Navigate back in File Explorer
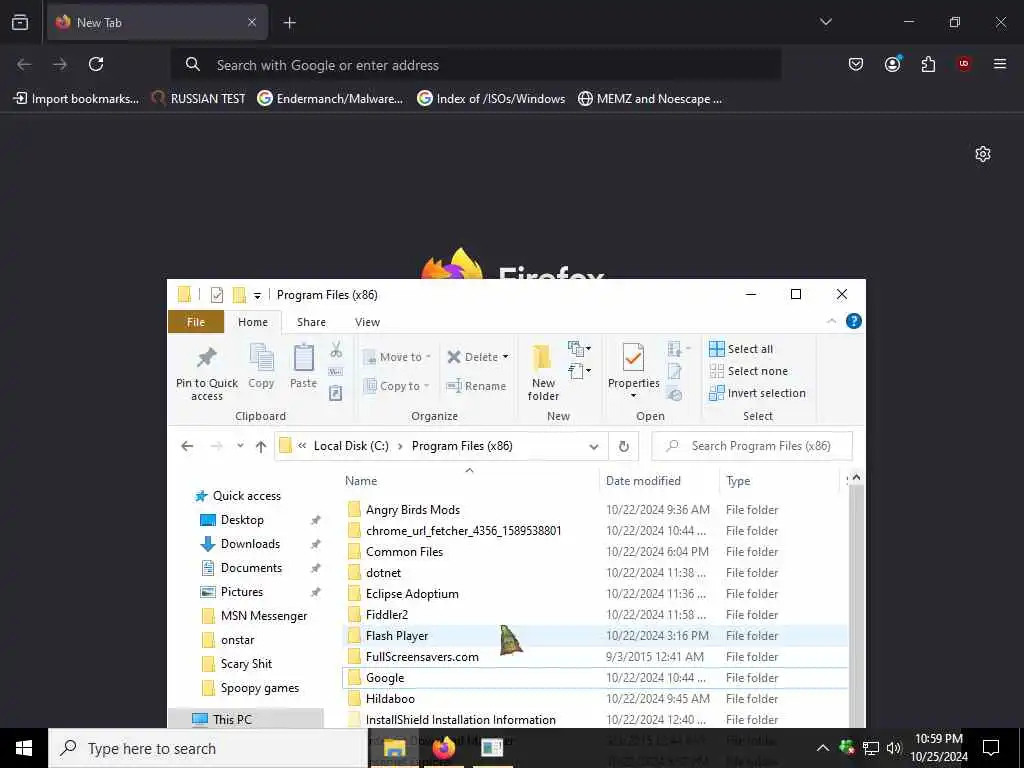Screen dimensions: 1024x768 pos(187,446)
